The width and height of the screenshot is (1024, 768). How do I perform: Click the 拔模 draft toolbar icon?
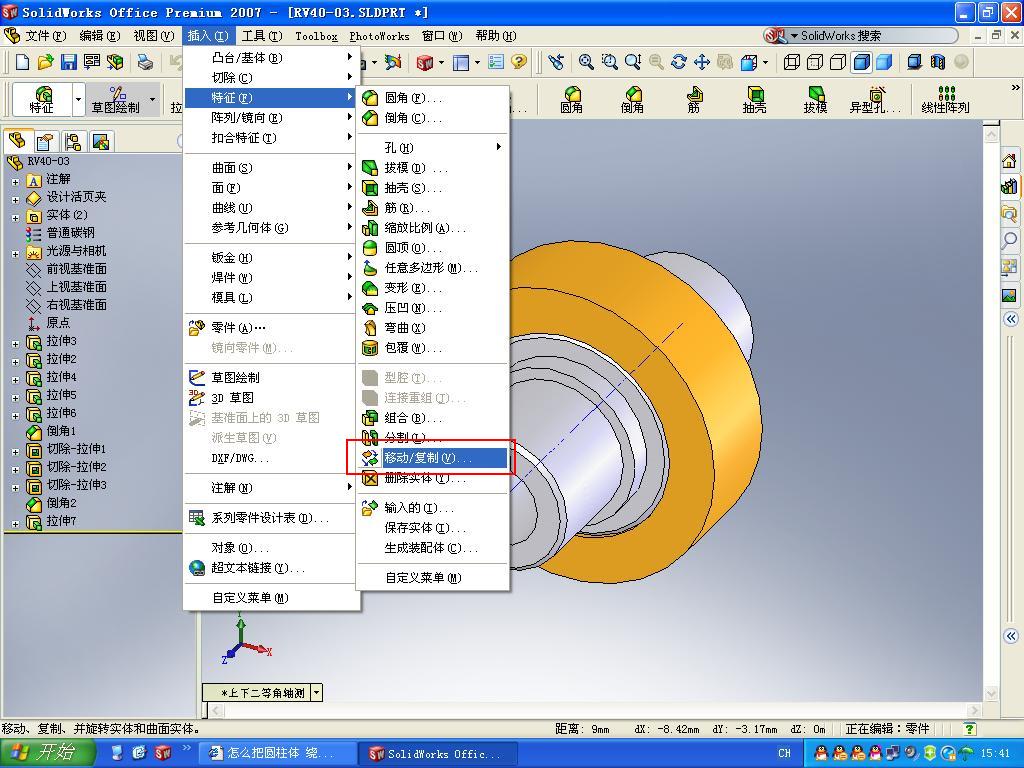tap(815, 100)
